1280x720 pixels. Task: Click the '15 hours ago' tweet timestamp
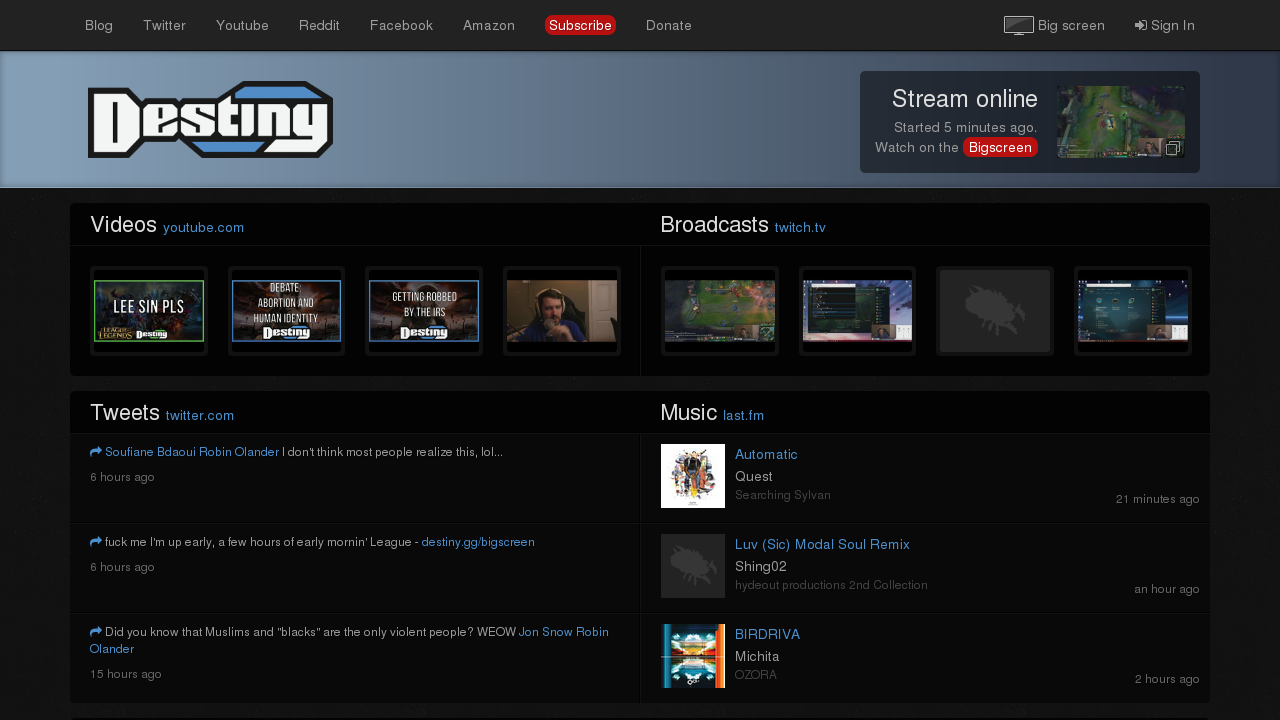tap(126, 674)
